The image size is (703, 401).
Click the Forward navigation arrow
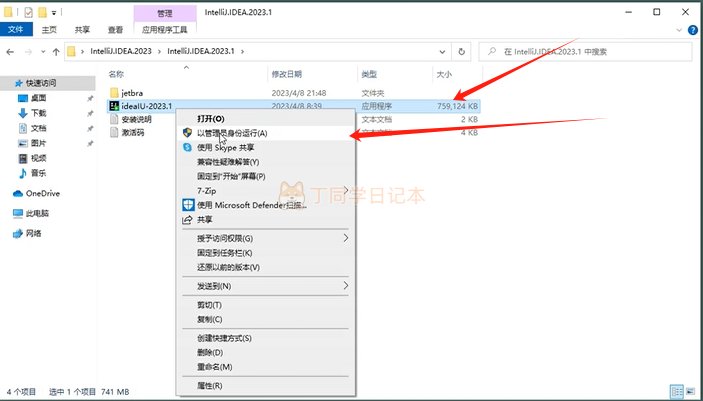tap(28, 52)
